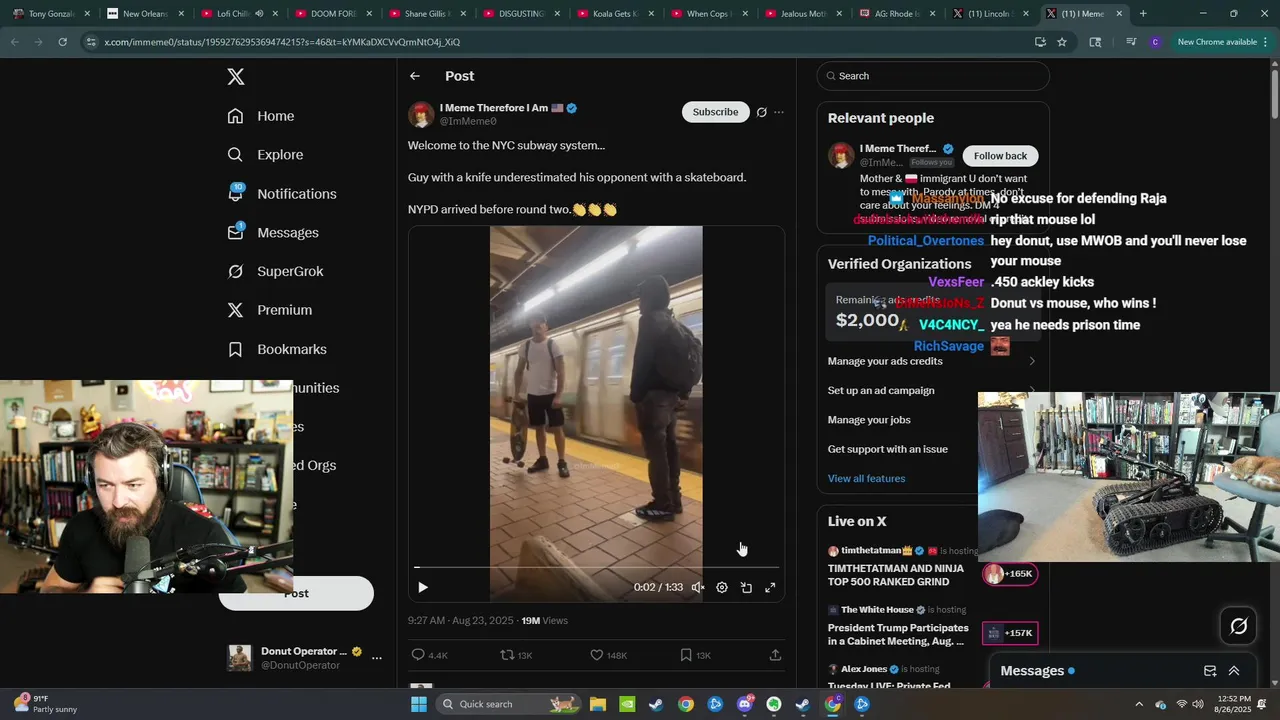This screenshot has width=1280, height=720.
Task: Switch to the New Orleans browser tab
Action: (145, 14)
